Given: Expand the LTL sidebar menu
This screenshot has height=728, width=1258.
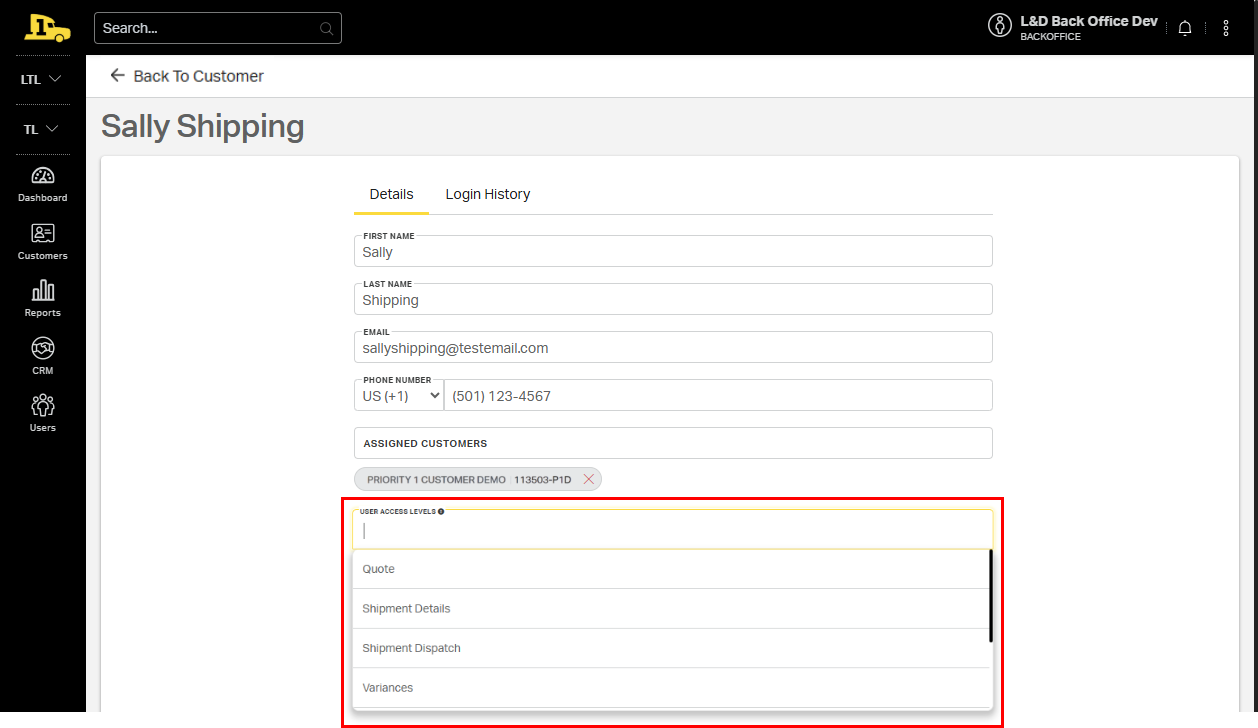Looking at the screenshot, I should 42,79.
